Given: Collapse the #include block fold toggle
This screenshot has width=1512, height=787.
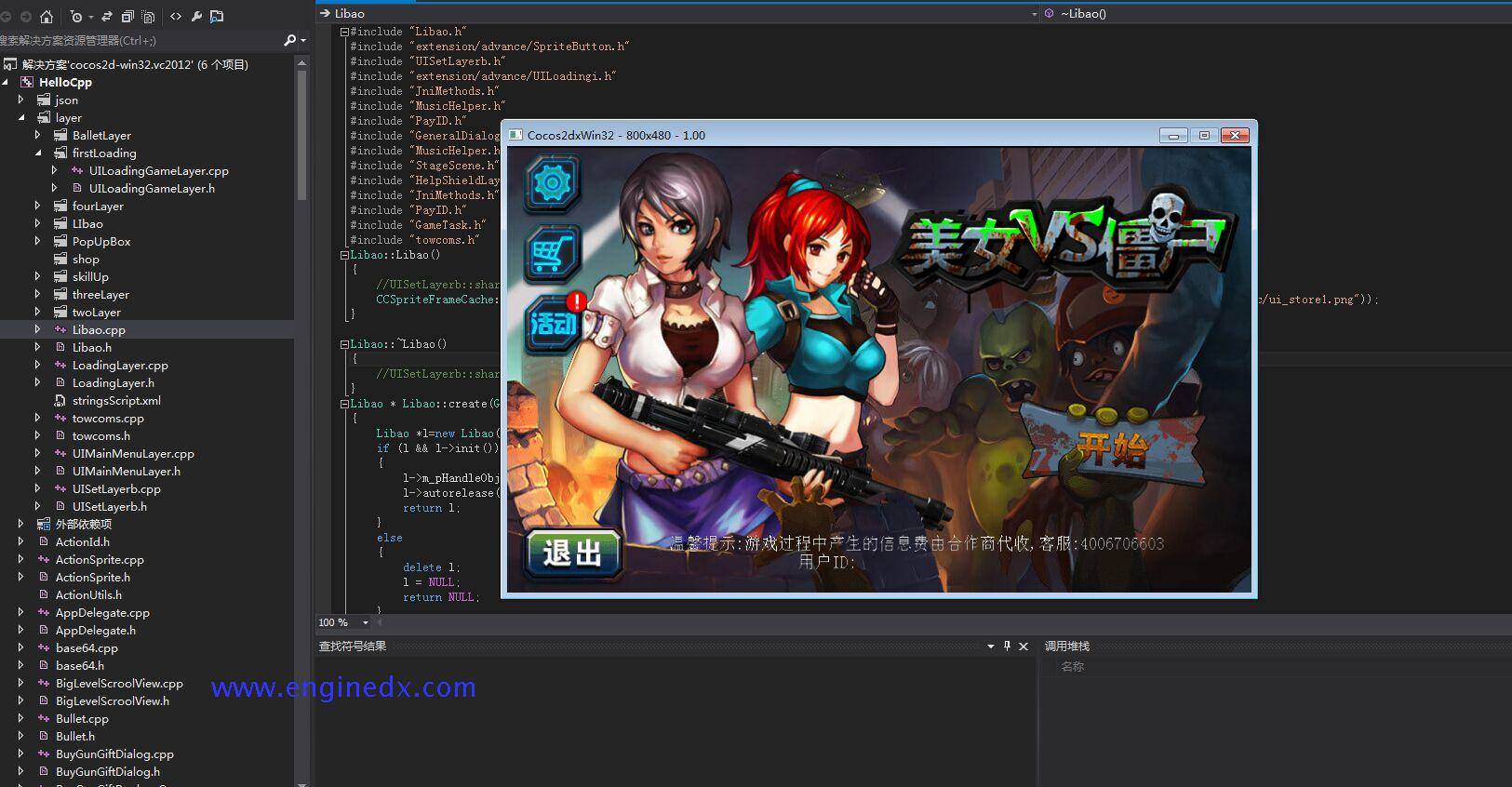Looking at the screenshot, I should coord(344,32).
